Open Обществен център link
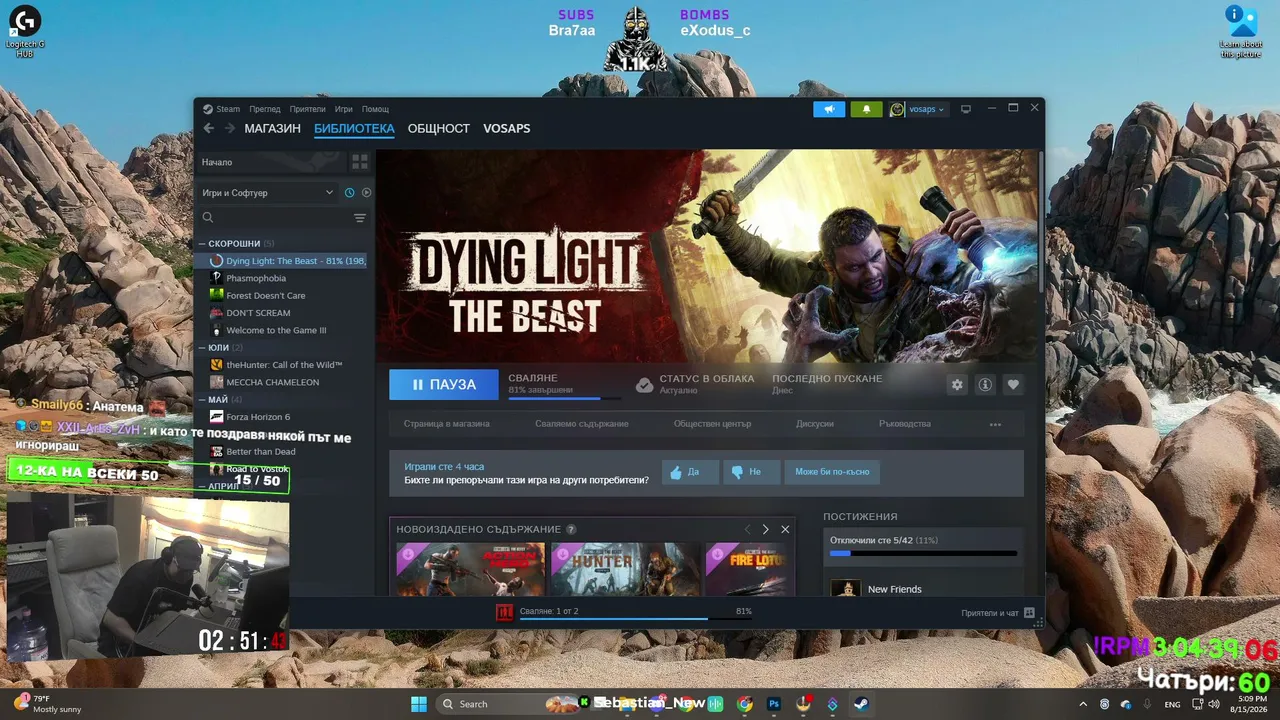 point(712,424)
